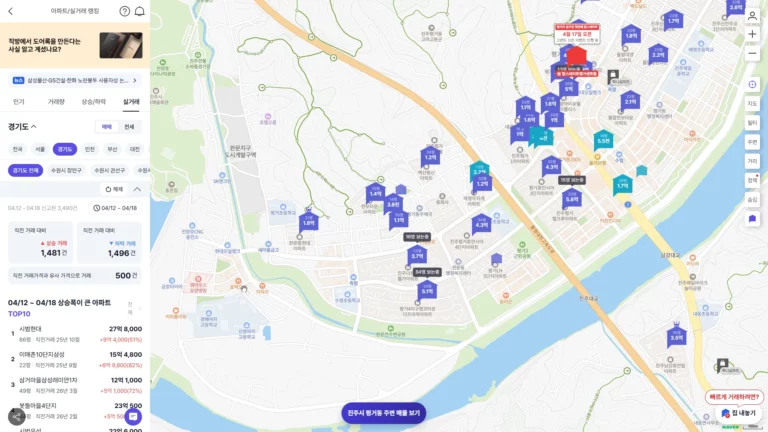Collapse the filter section with chevron
Image resolution: width=768 pixels, height=432 pixels.
coord(137,188)
